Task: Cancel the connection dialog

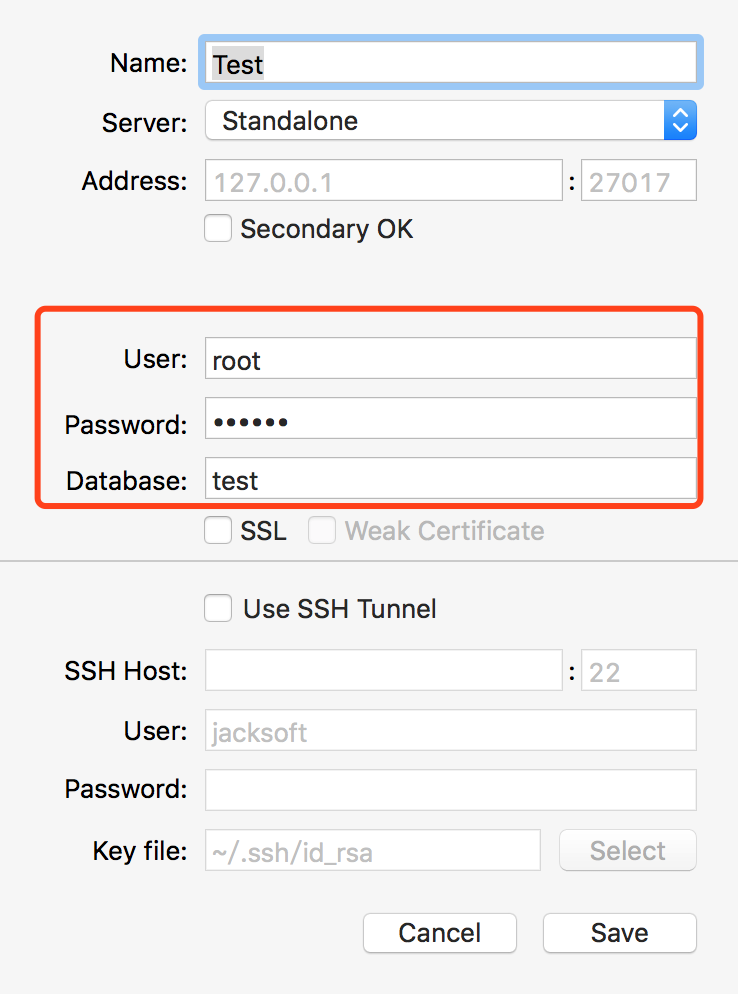Action: [x=440, y=933]
